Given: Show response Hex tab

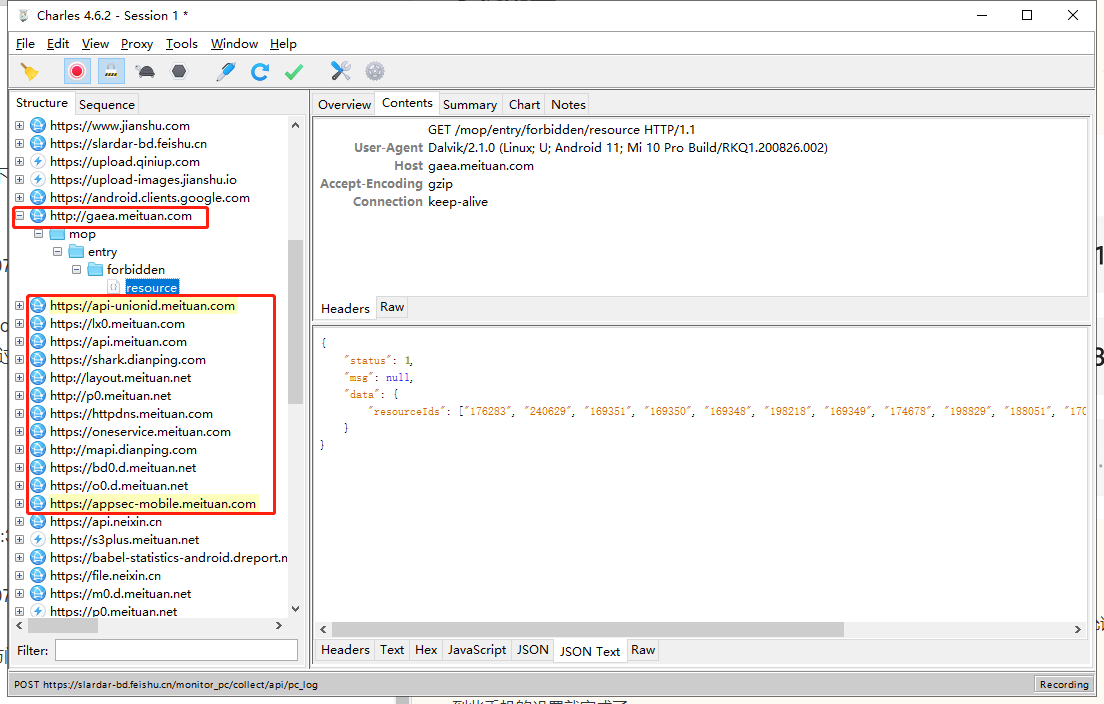Looking at the screenshot, I should [426, 650].
